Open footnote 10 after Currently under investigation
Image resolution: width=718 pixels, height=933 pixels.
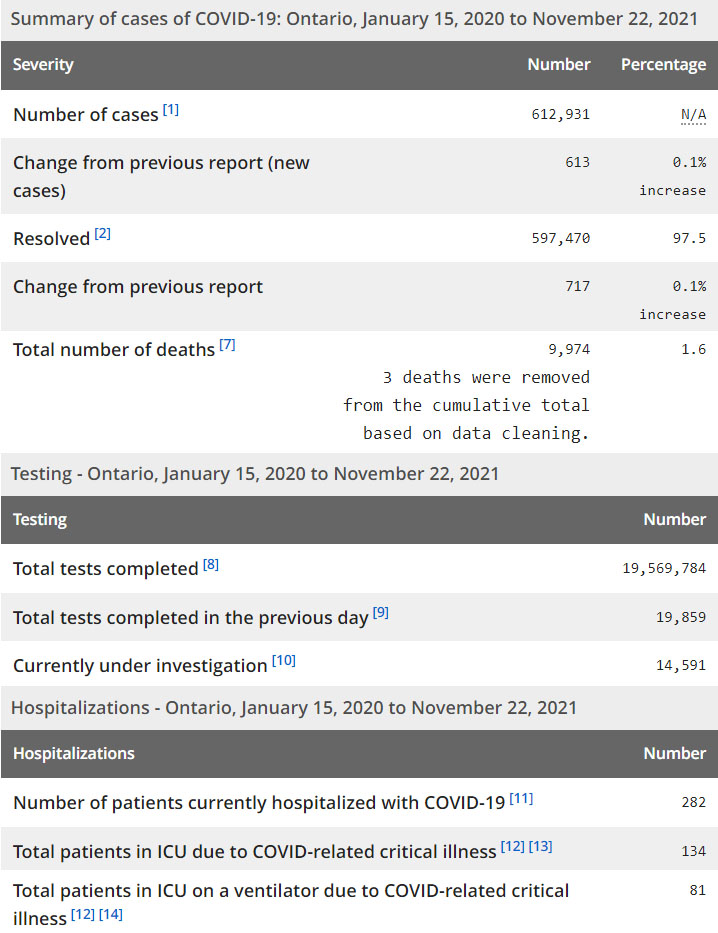pos(284,661)
